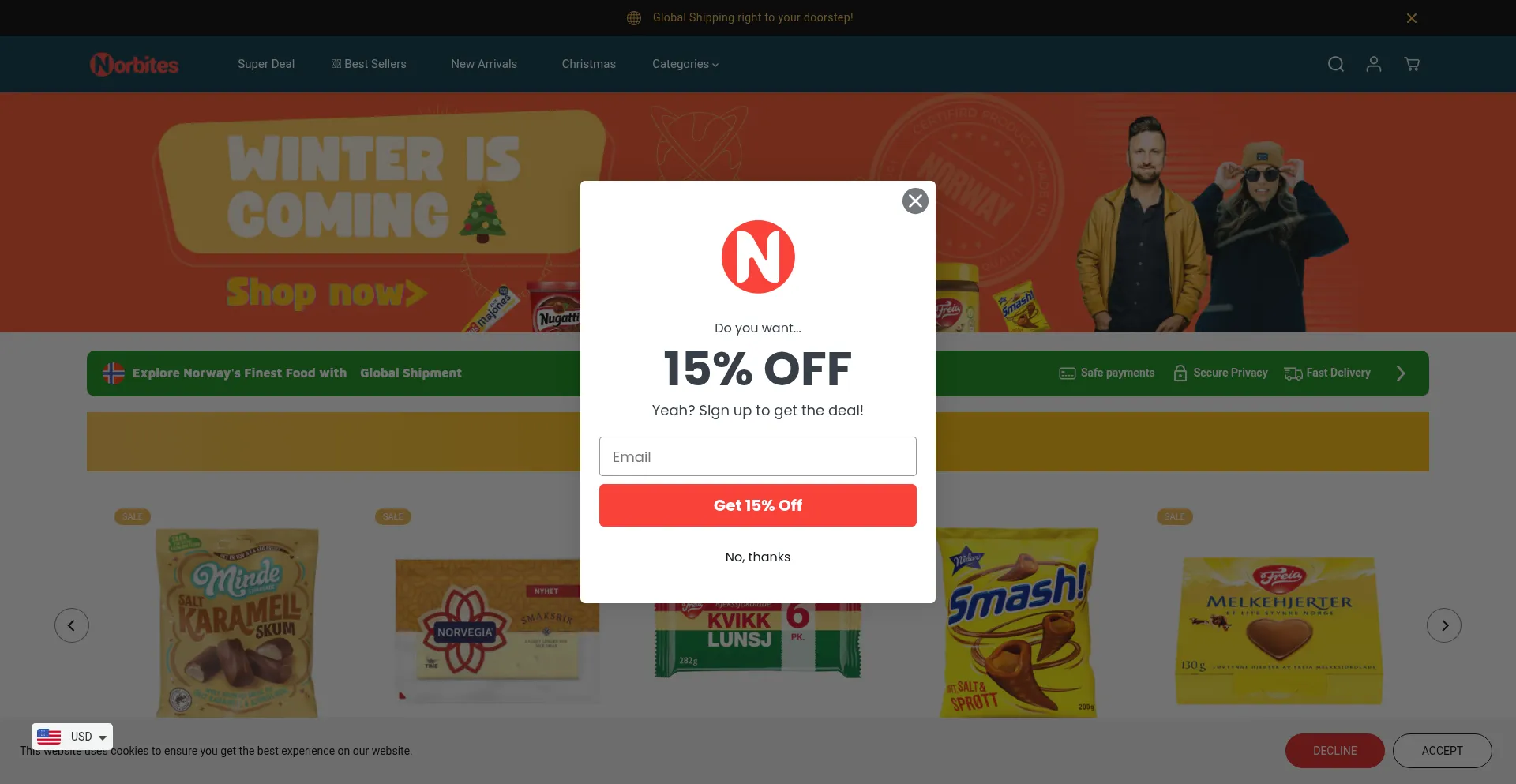Image resolution: width=1516 pixels, height=784 pixels.
Task: Click the round N logo in popup
Action: [x=758, y=257]
